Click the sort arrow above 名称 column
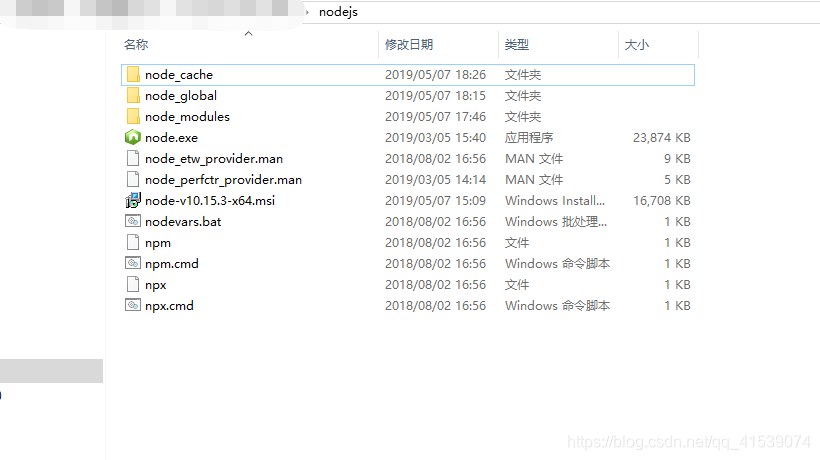Viewport: 820px width, 460px height. (x=248, y=33)
